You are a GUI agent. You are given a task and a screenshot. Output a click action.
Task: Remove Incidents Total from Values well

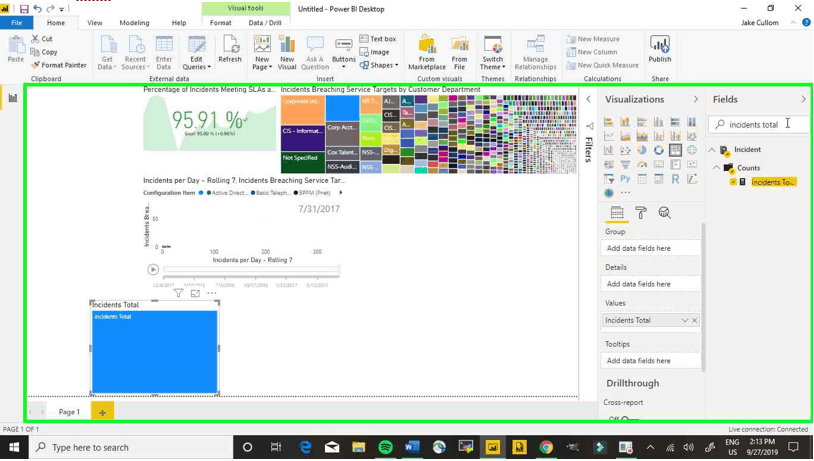pyautogui.click(x=695, y=320)
